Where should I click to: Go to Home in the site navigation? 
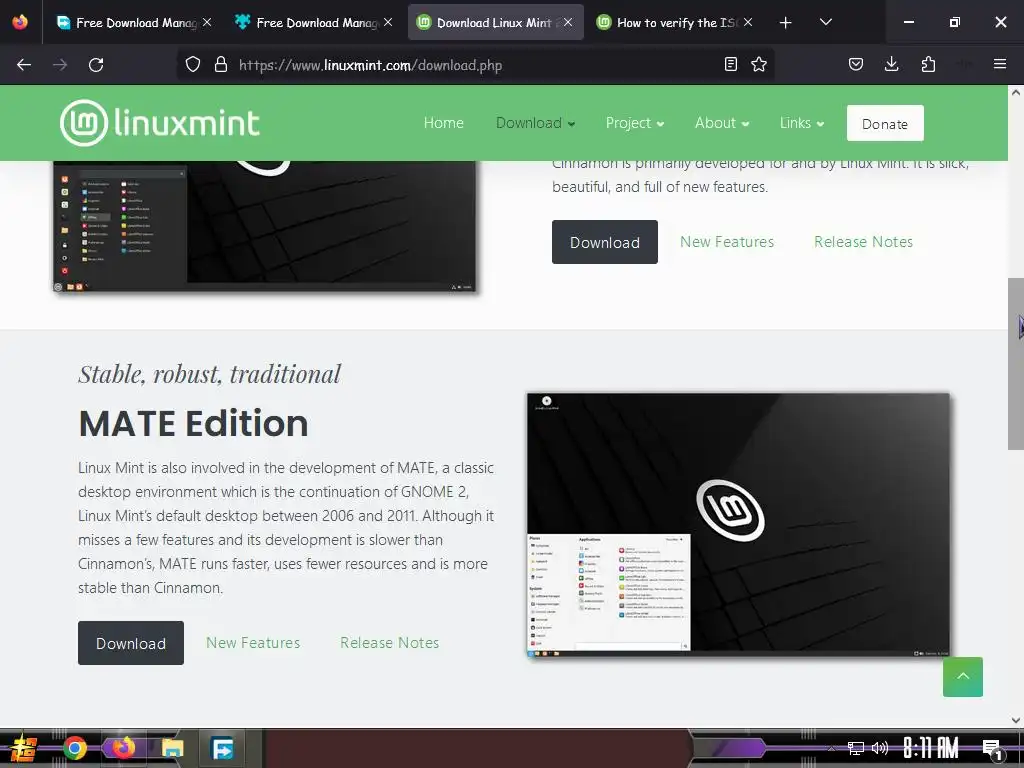click(x=443, y=123)
